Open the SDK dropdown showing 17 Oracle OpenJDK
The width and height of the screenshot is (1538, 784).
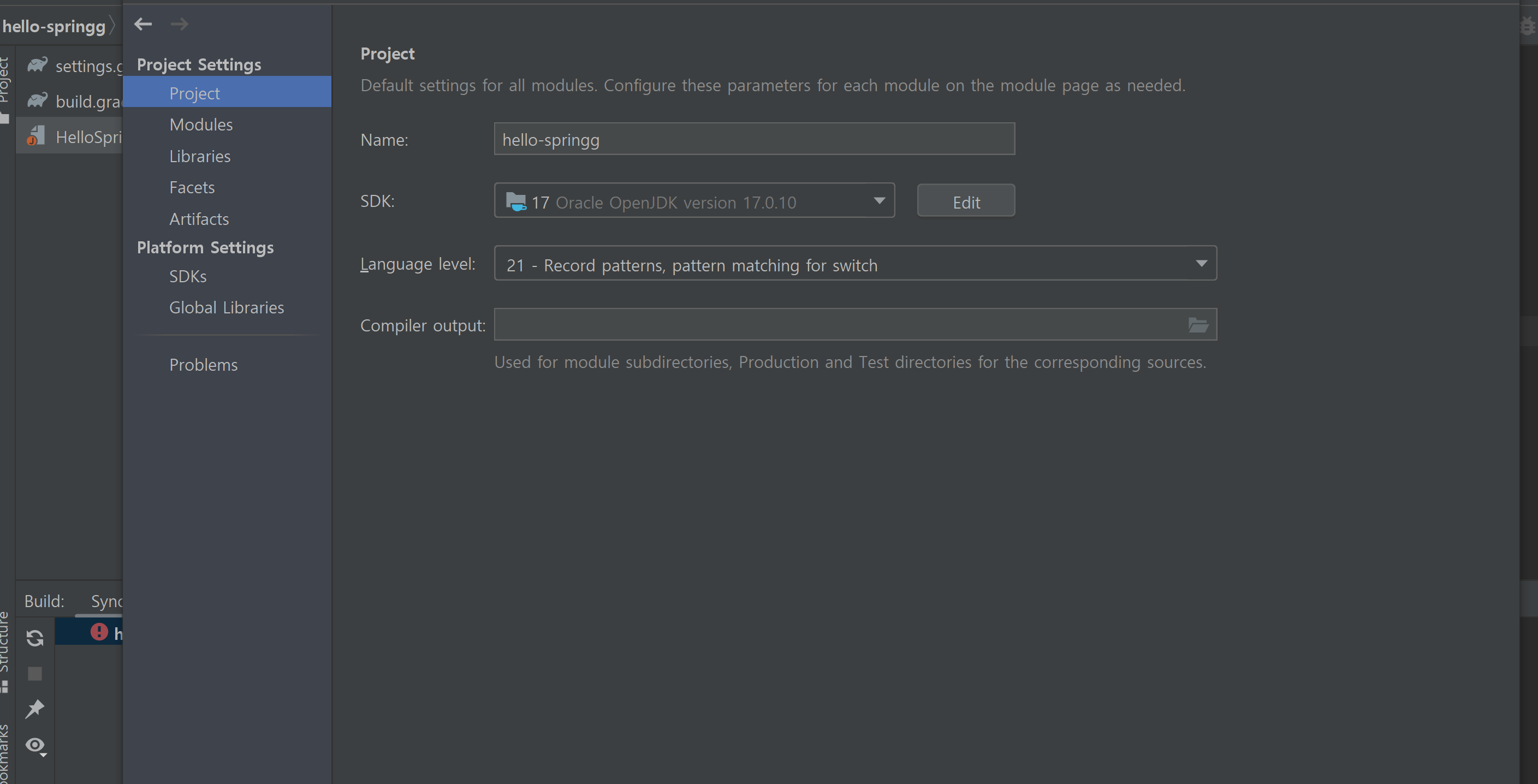click(694, 201)
